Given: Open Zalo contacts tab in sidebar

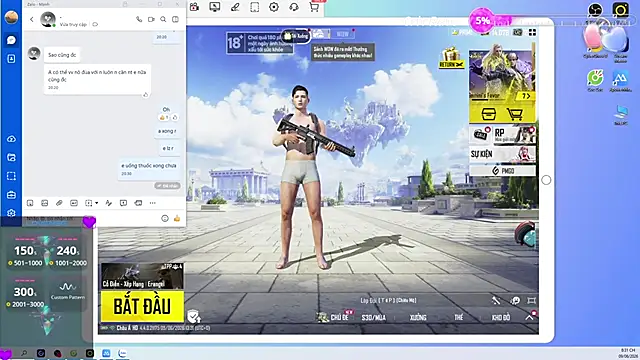Looking at the screenshot, I should click(11, 59).
